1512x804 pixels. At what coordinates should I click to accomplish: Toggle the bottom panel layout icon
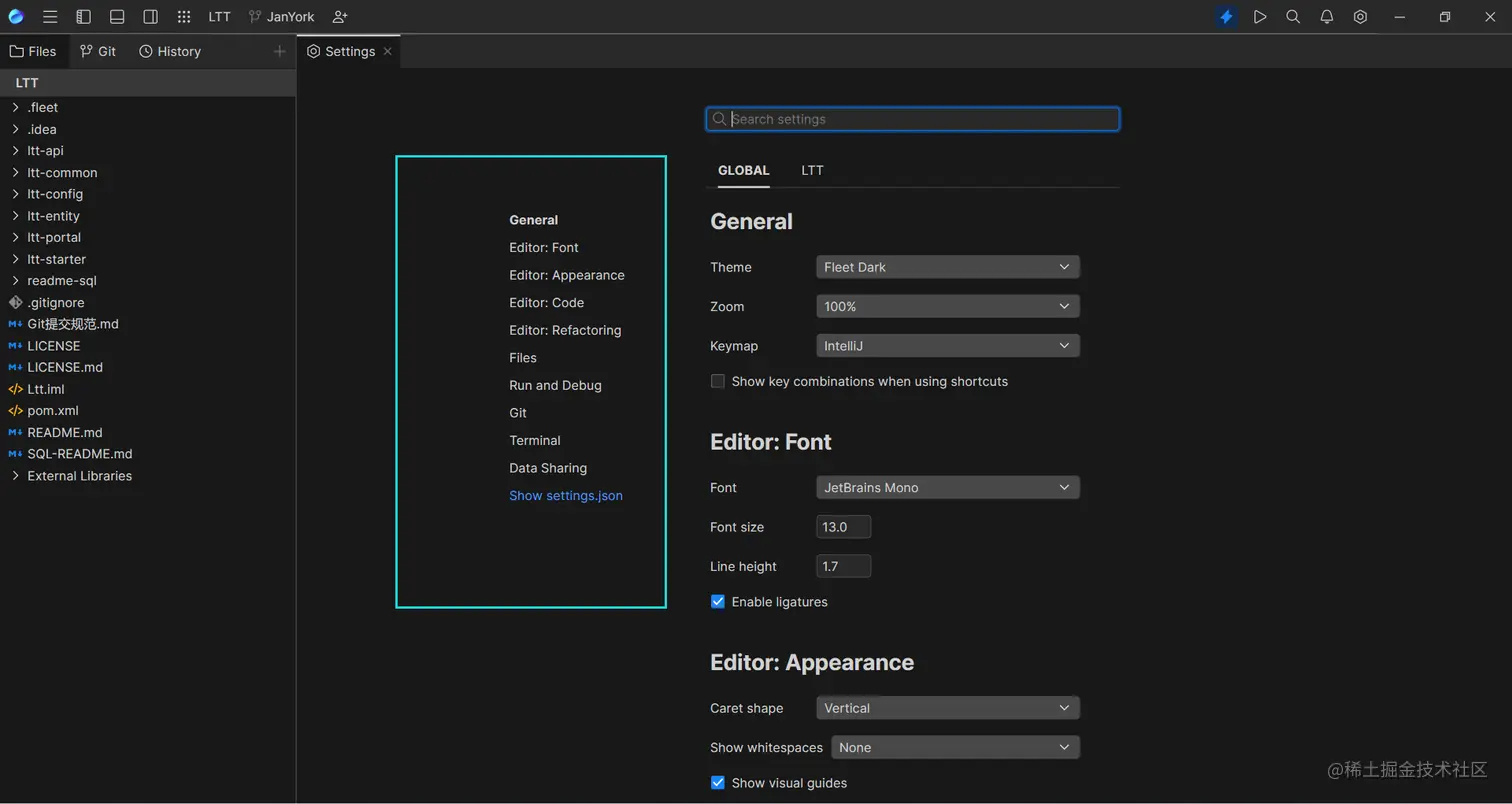tap(117, 17)
